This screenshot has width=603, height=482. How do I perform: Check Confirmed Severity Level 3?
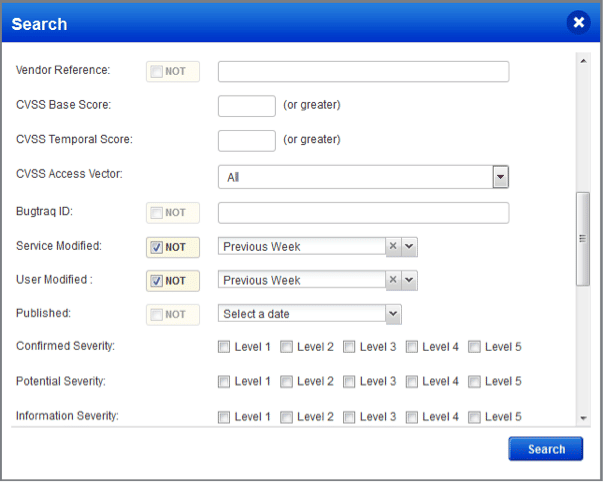coord(349,347)
